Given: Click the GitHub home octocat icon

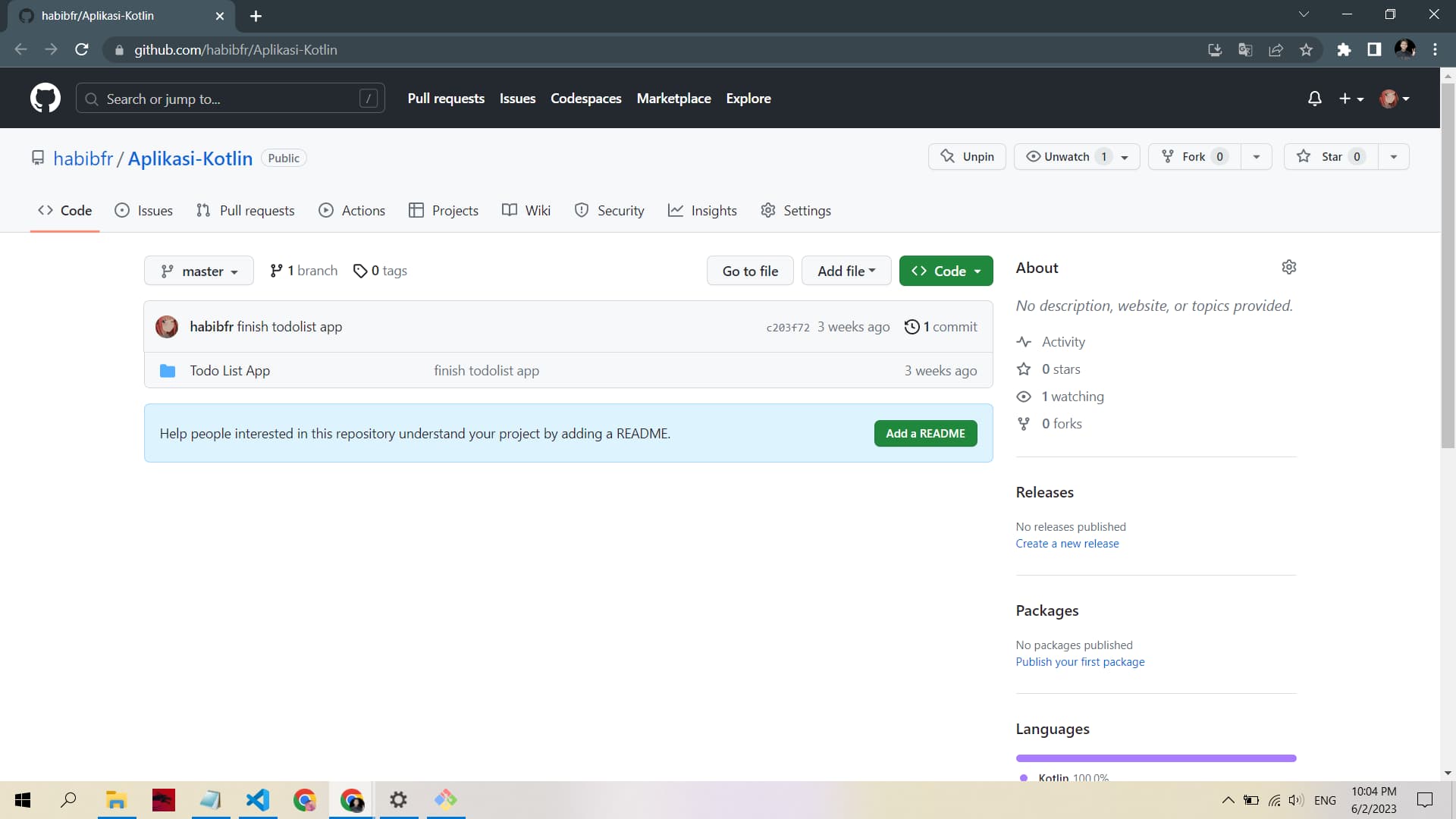Looking at the screenshot, I should coord(45,98).
